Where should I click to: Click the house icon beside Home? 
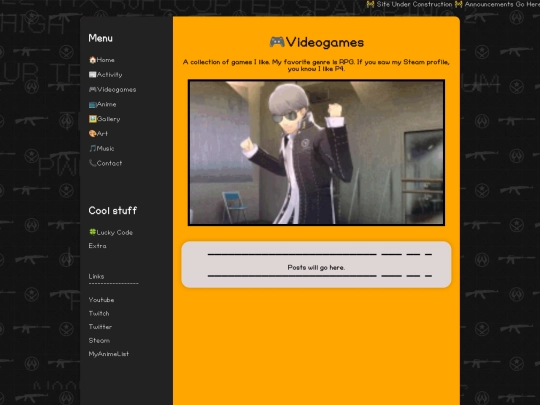click(x=92, y=60)
